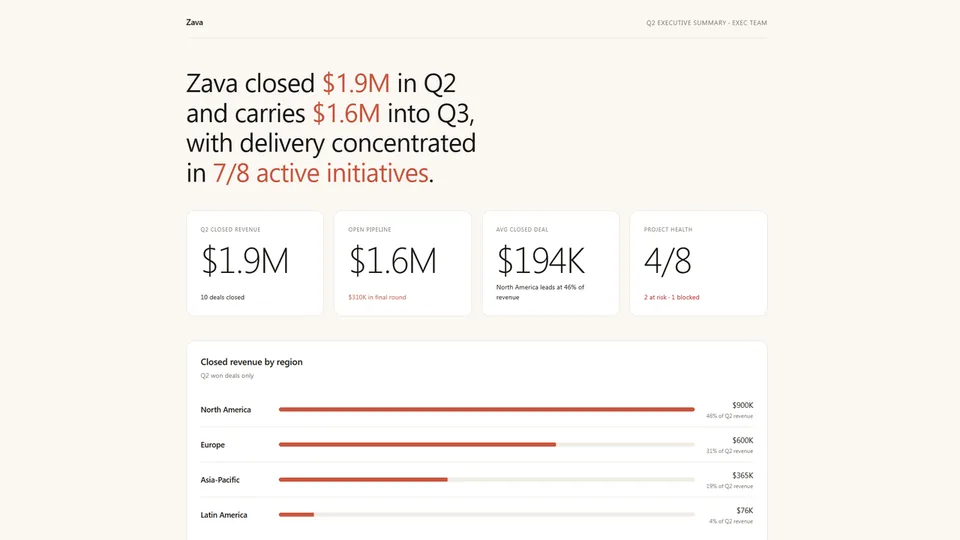Click the 'Q2 won deals only' subtitle
Viewport: 960px width, 540px height.
(227, 375)
